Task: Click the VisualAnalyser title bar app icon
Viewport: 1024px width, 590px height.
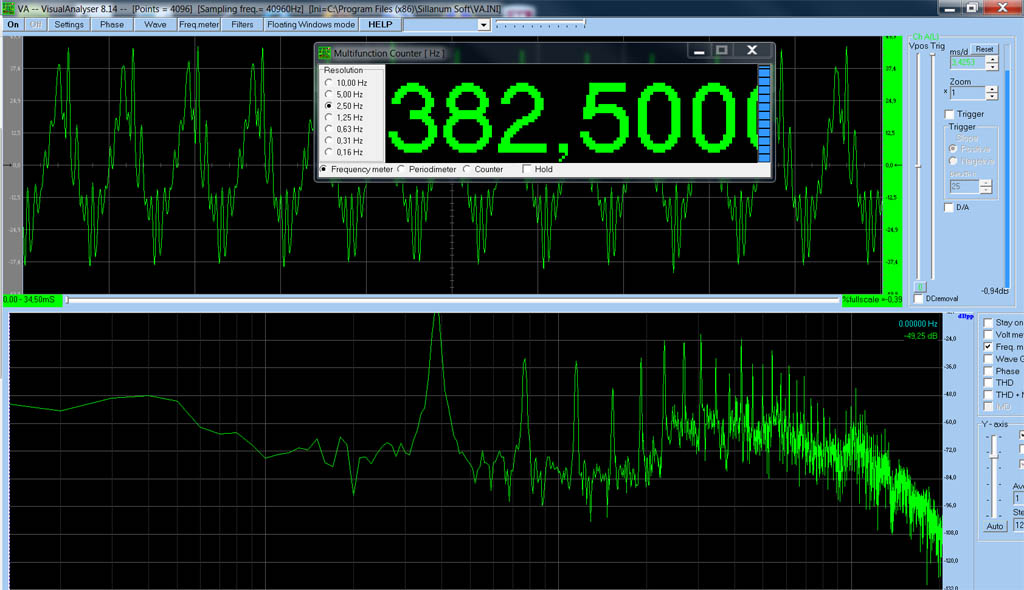Action: 8,8
